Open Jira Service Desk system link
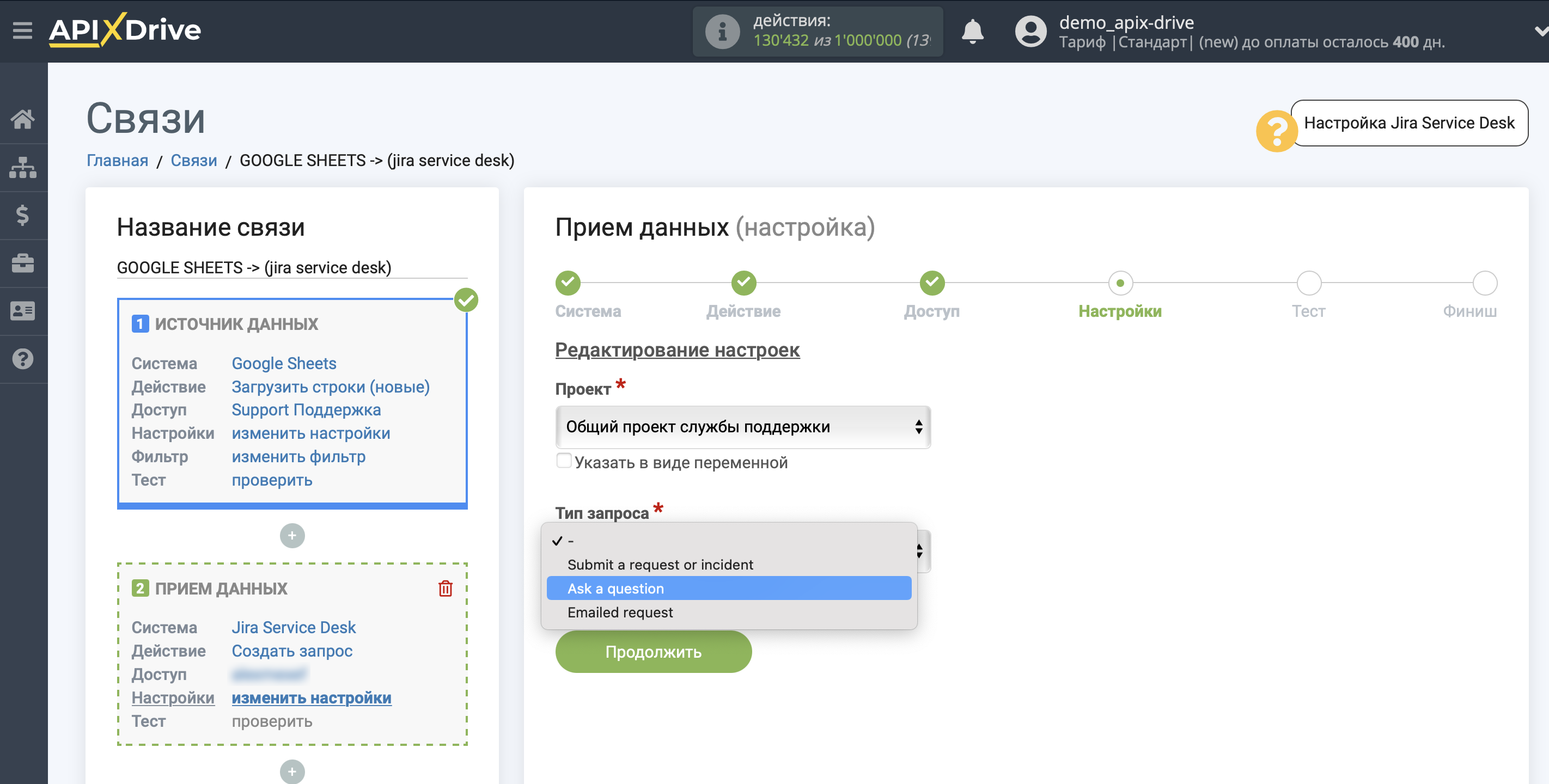Viewport: 1549px width, 784px height. point(294,628)
